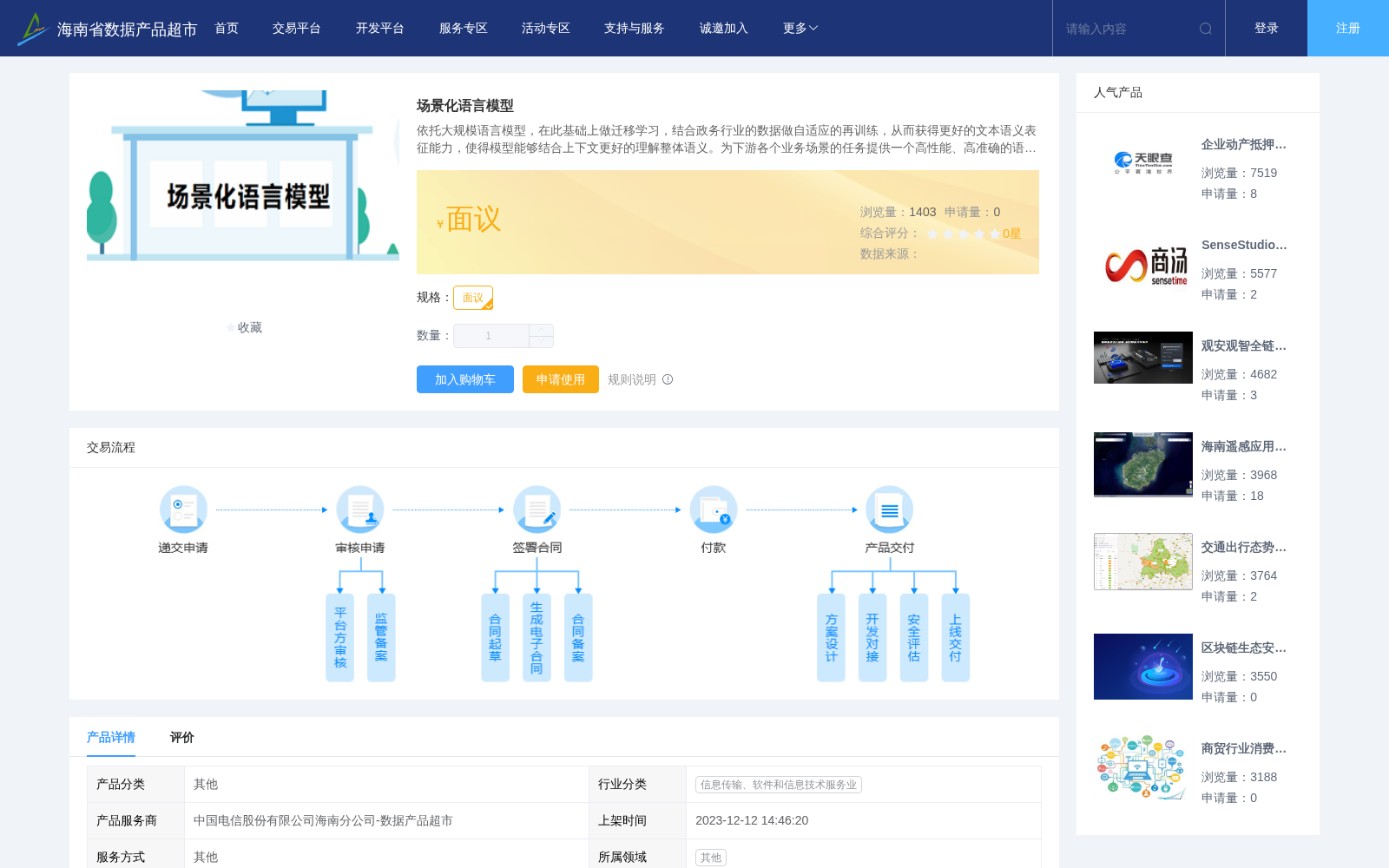Screen dimensions: 1389x868
Task: Click 加入购物车 button
Action: [x=465, y=379]
